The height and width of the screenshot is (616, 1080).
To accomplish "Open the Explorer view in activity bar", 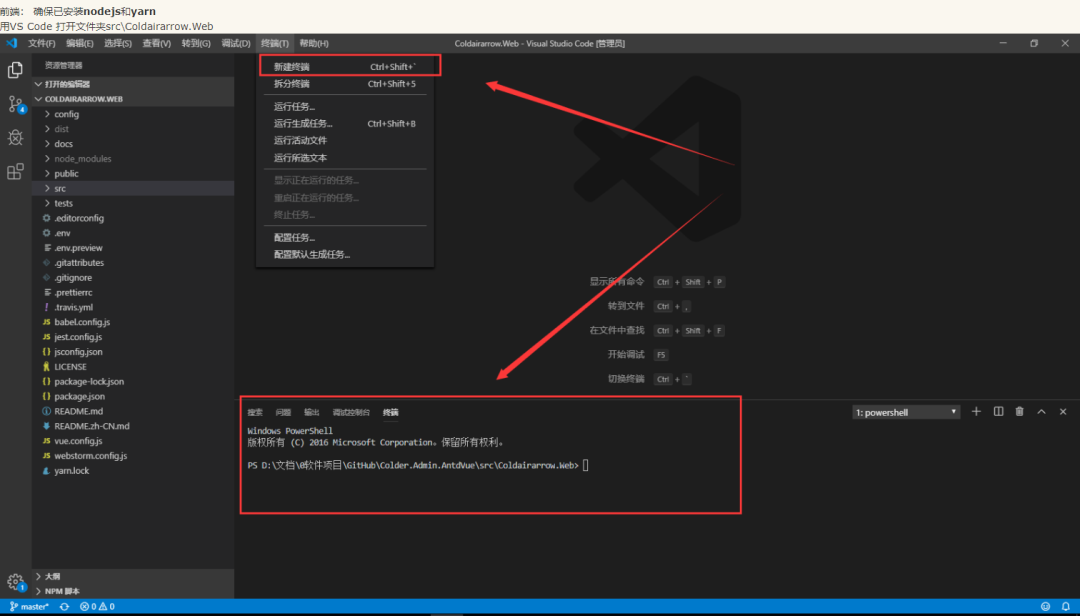I will tap(15, 70).
